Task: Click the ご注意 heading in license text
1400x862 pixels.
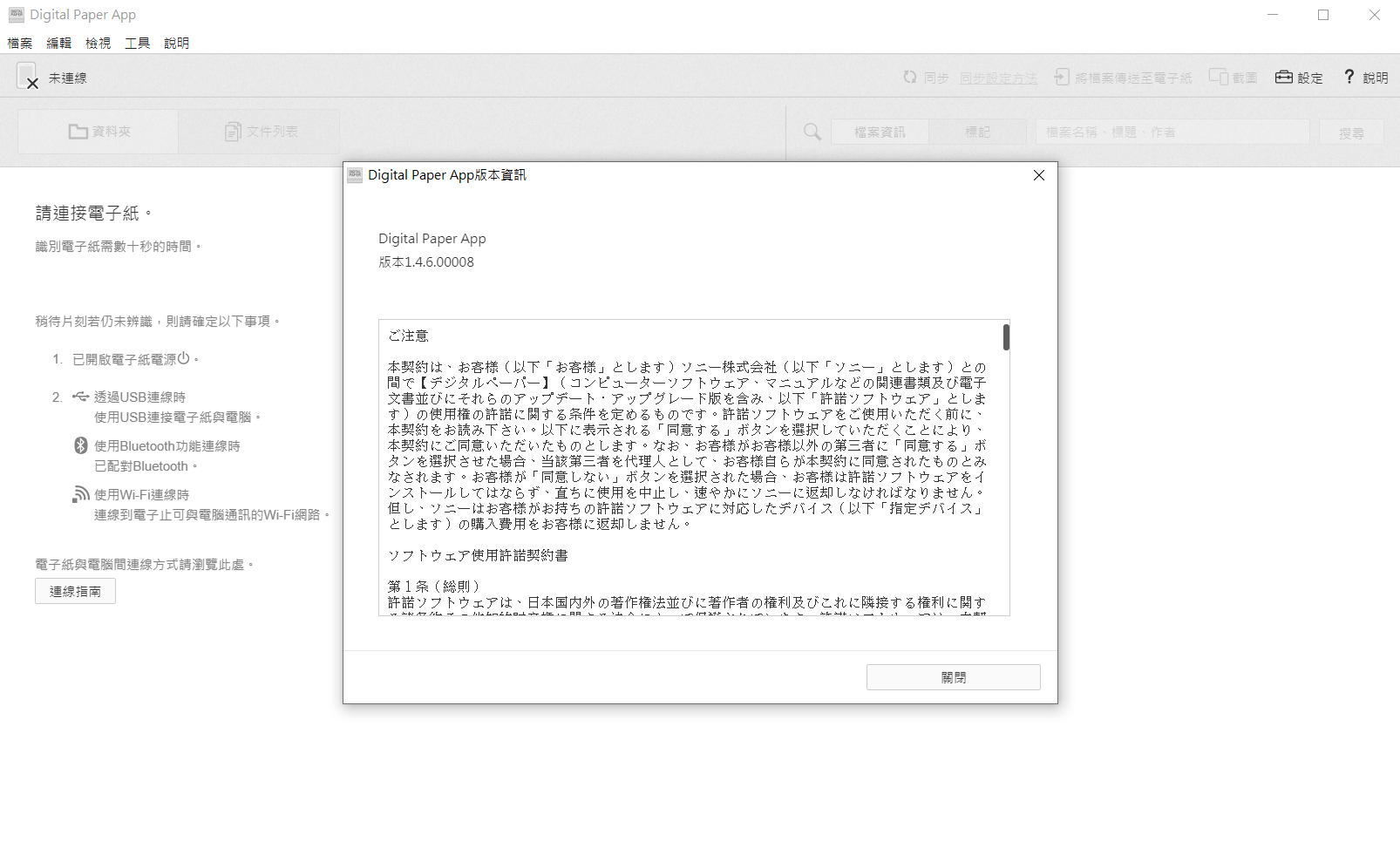Action: [x=408, y=336]
